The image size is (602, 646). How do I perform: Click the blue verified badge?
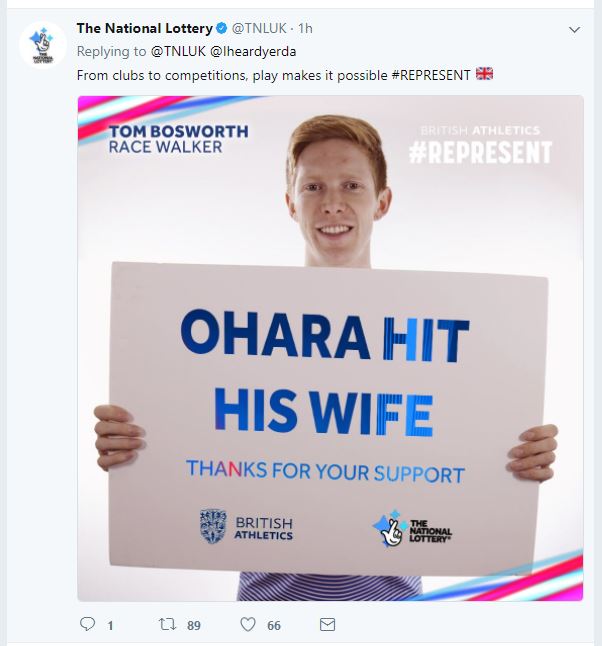pyautogui.click(x=222, y=28)
